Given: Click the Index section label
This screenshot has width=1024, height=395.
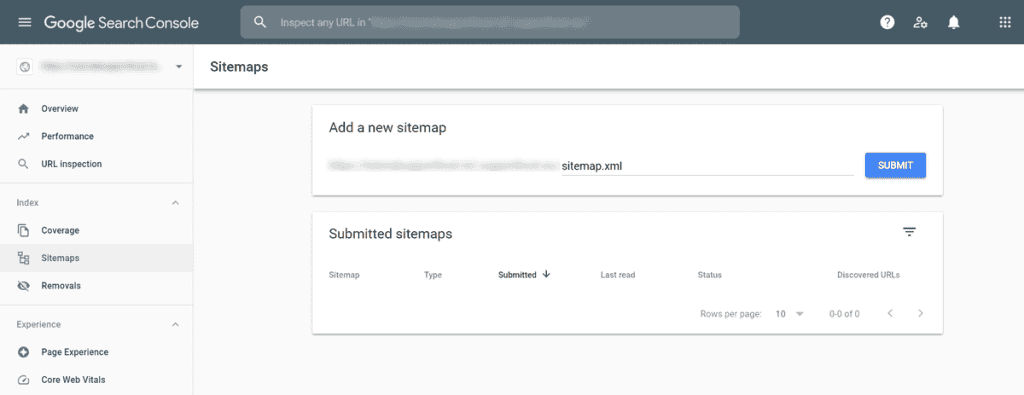Looking at the screenshot, I should point(27,203).
